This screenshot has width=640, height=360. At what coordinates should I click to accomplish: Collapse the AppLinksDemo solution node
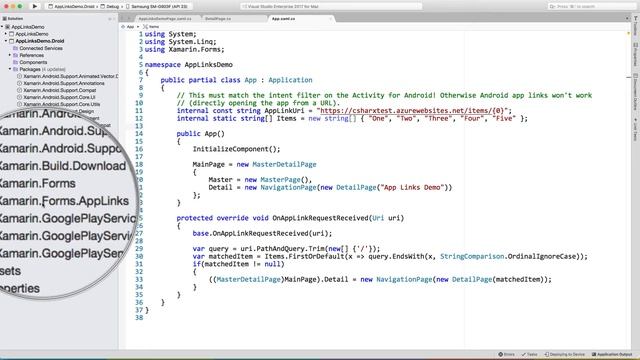pos(2,27)
